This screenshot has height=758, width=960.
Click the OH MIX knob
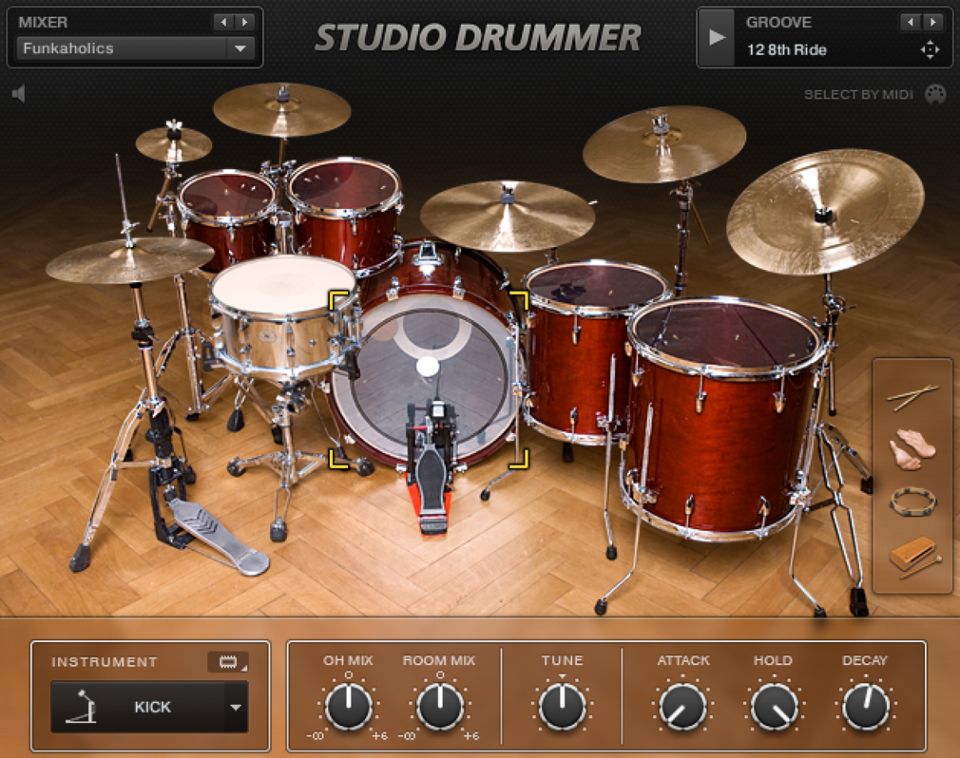[348, 707]
